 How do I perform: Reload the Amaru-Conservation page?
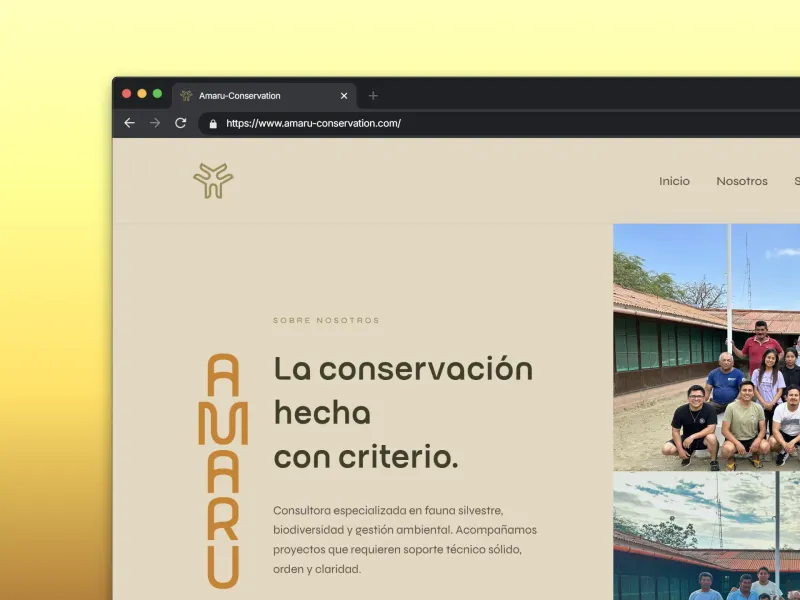180,123
